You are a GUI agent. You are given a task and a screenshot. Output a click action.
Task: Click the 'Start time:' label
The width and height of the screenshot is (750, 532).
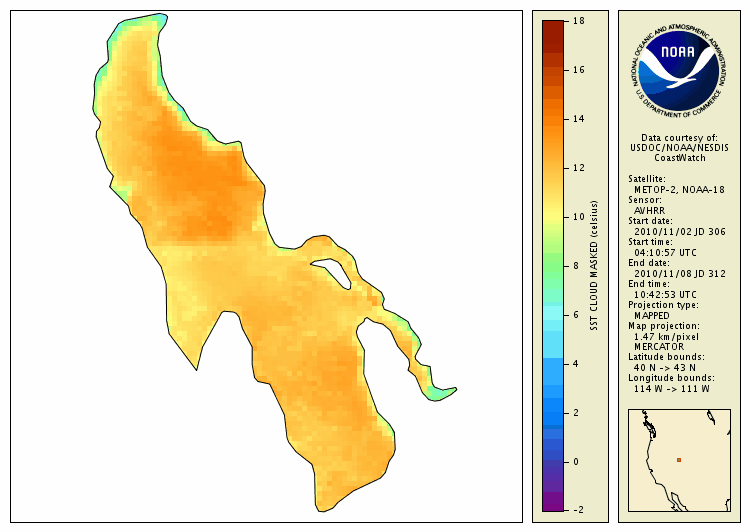click(651, 242)
